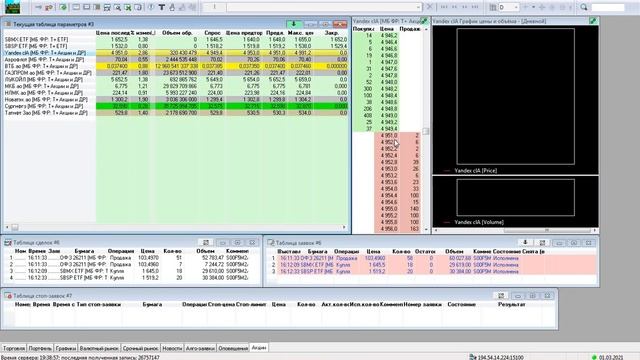Click the Объем обр. column header

tap(176, 33)
